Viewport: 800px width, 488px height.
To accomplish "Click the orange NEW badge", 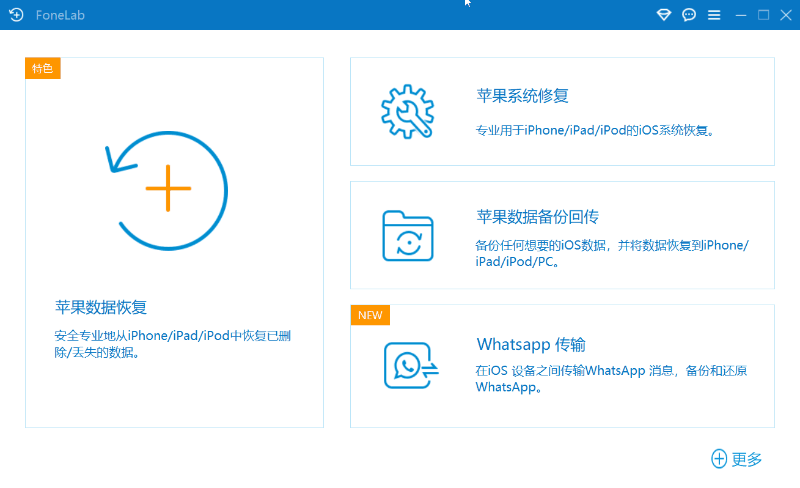I will point(370,315).
